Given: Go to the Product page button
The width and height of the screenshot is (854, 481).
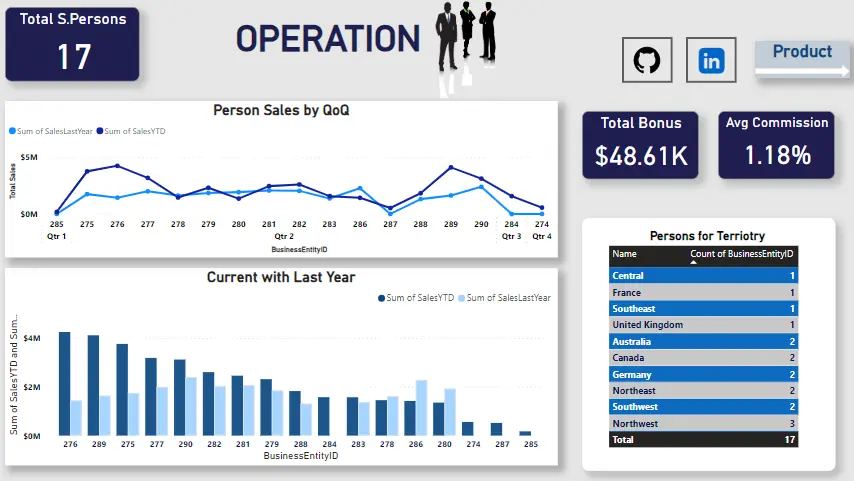Looking at the screenshot, I should click(802, 59).
